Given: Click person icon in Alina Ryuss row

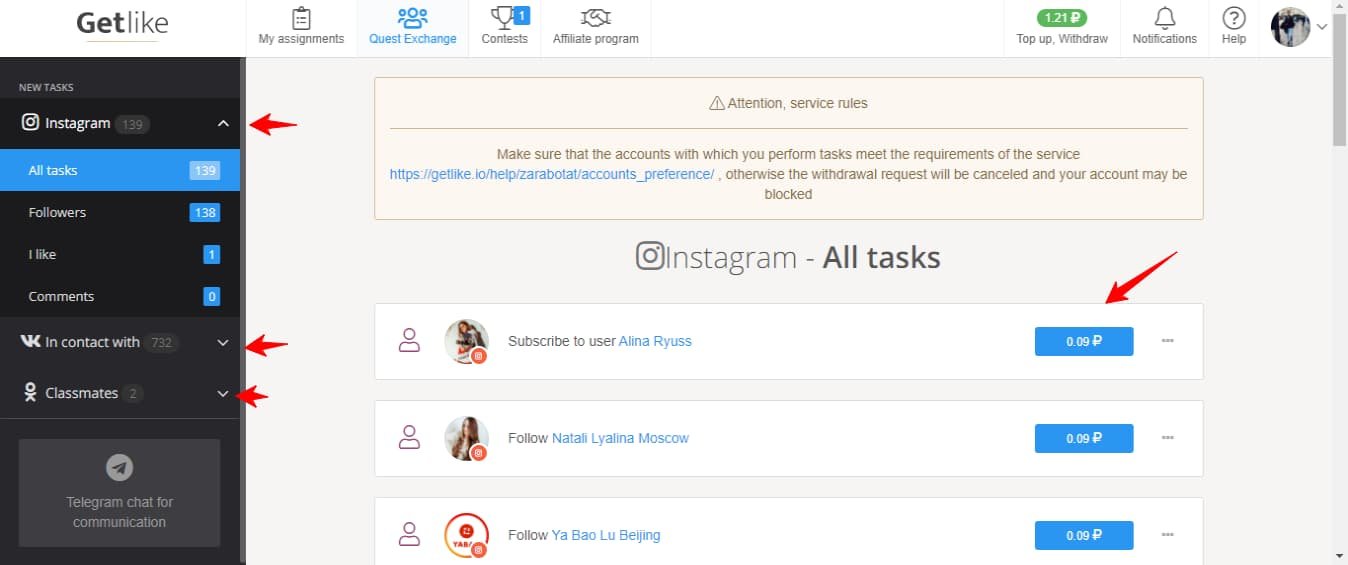Looking at the screenshot, I should pyautogui.click(x=409, y=340).
